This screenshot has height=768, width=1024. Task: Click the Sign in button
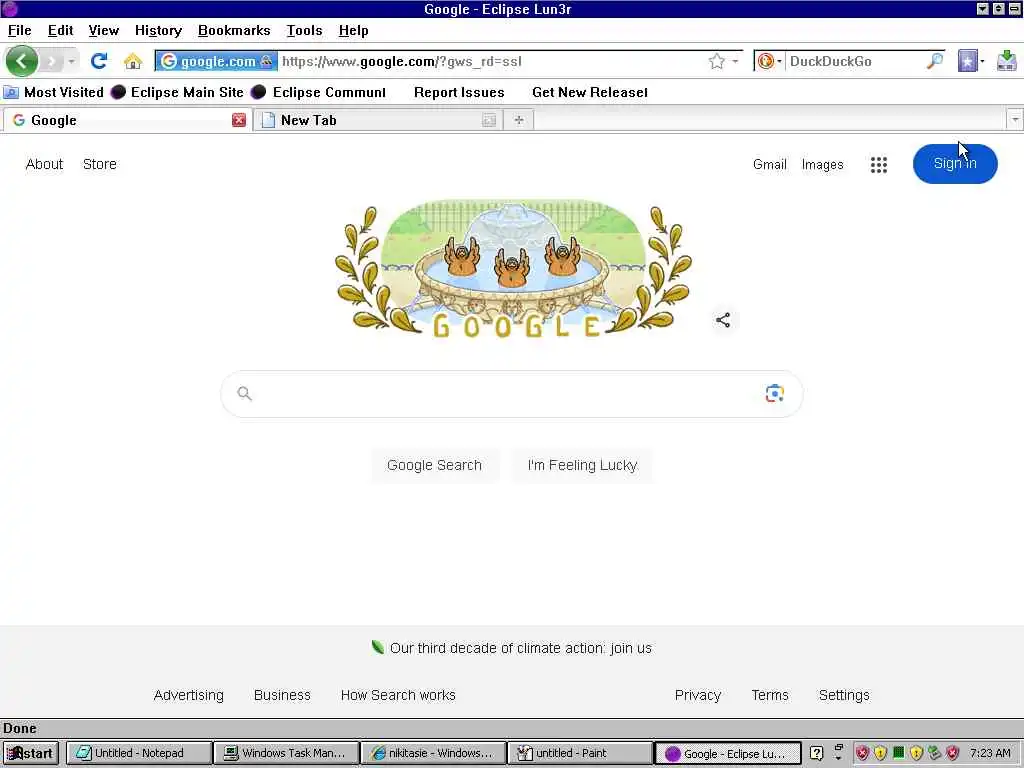click(x=955, y=164)
